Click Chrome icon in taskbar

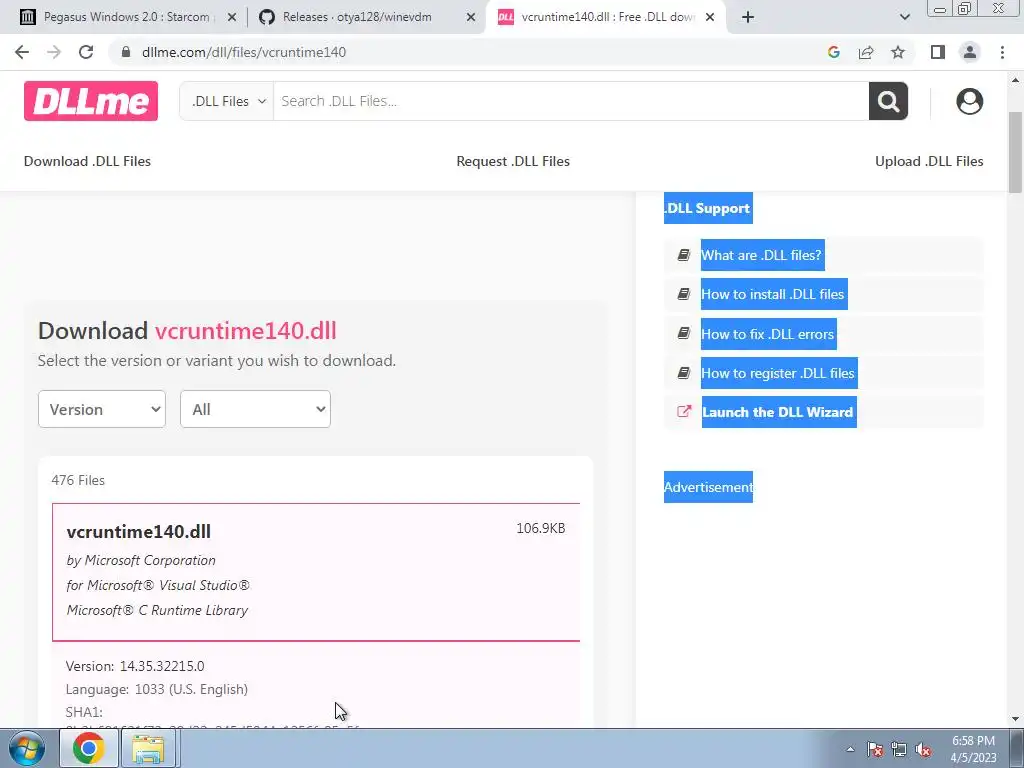point(89,748)
